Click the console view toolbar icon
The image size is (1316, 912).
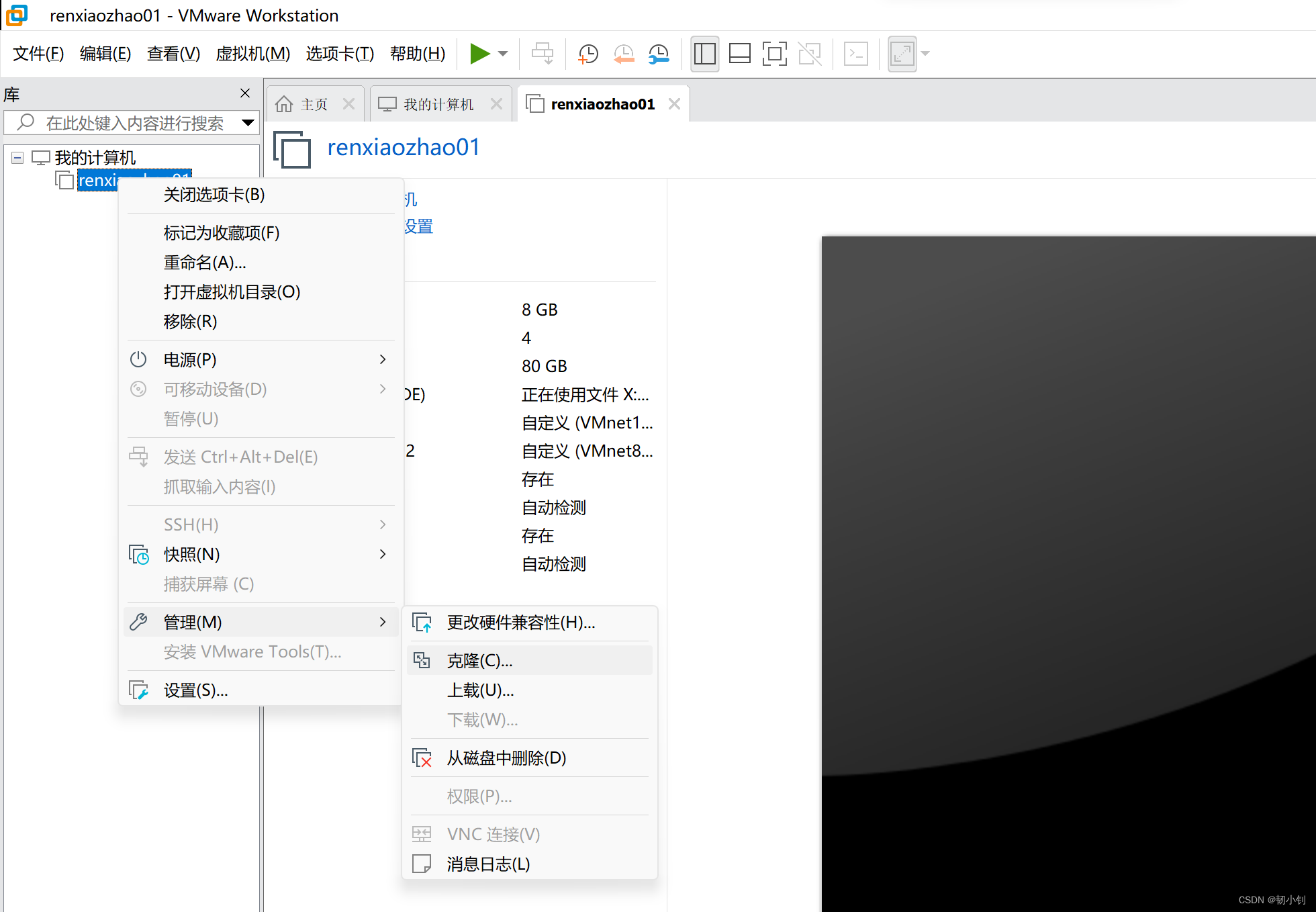tap(855, 54)
